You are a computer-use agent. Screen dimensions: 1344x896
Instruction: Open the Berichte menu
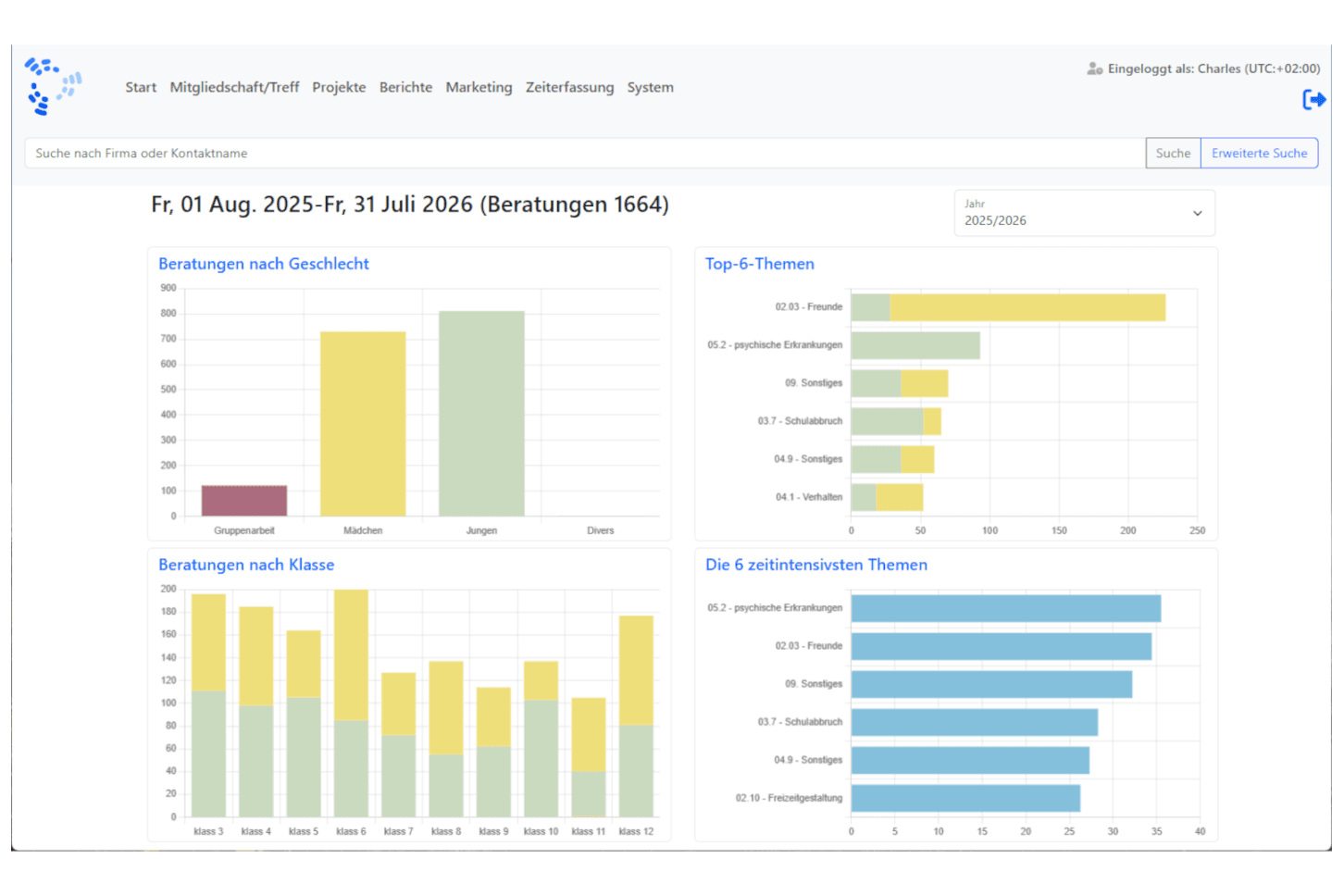[x=405, y=87]
